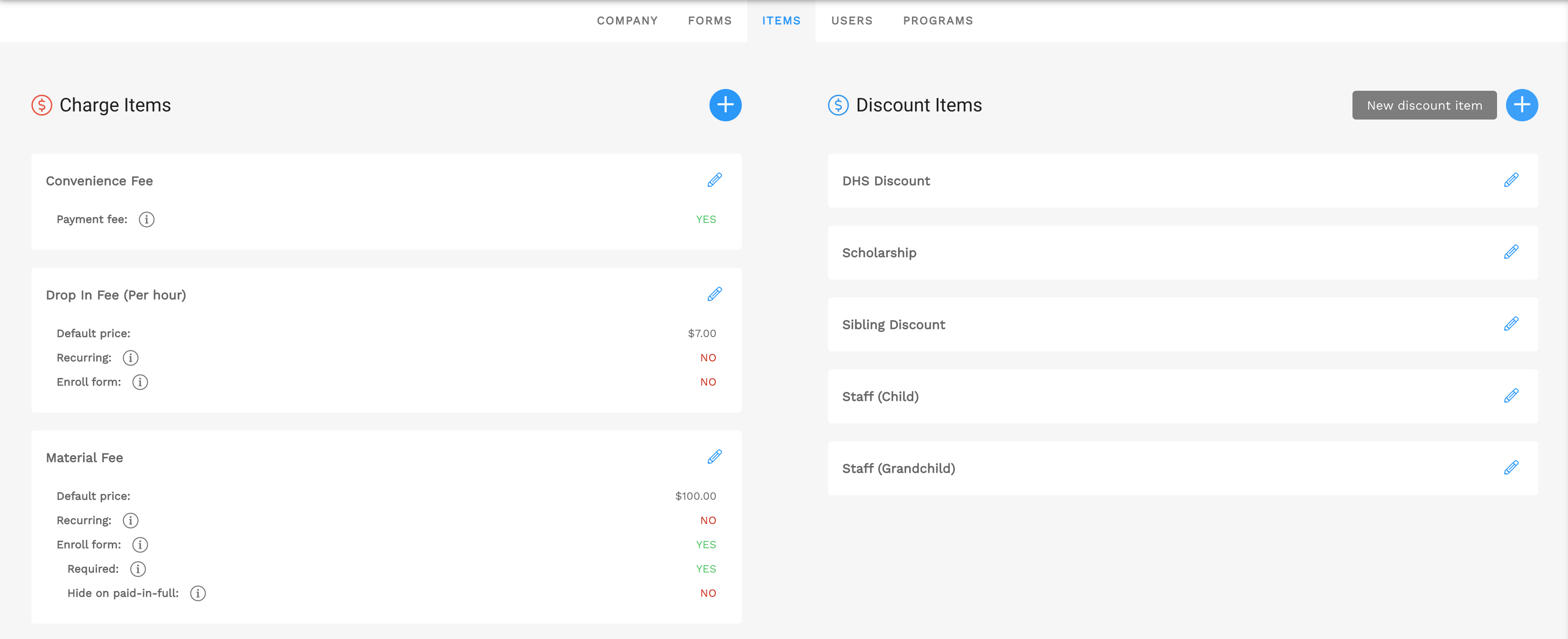
Task: Go to the Users tab
Action: tap(851, 21)
